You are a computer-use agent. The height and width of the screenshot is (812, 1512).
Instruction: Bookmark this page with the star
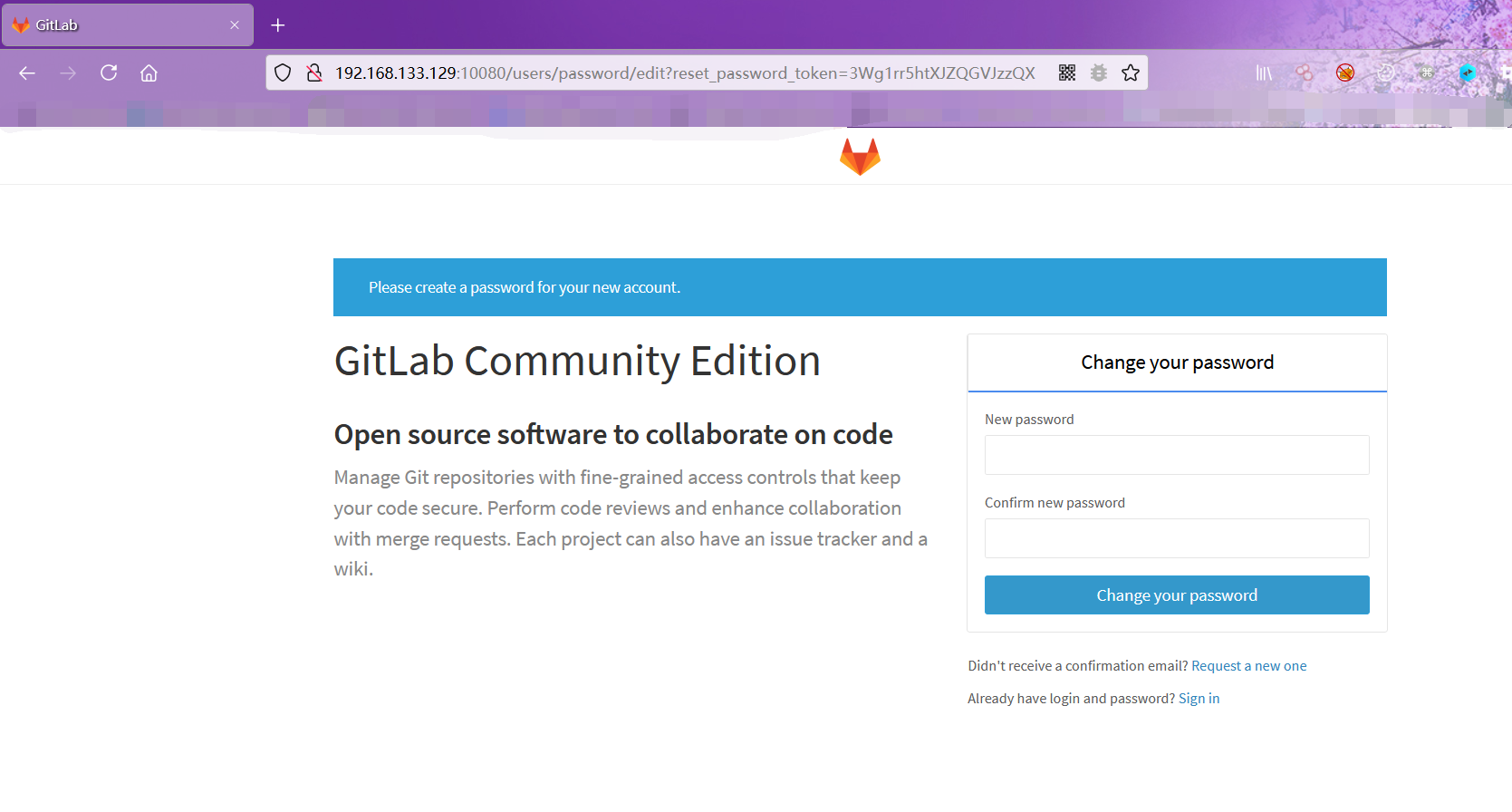click(x=1131, y=73)
